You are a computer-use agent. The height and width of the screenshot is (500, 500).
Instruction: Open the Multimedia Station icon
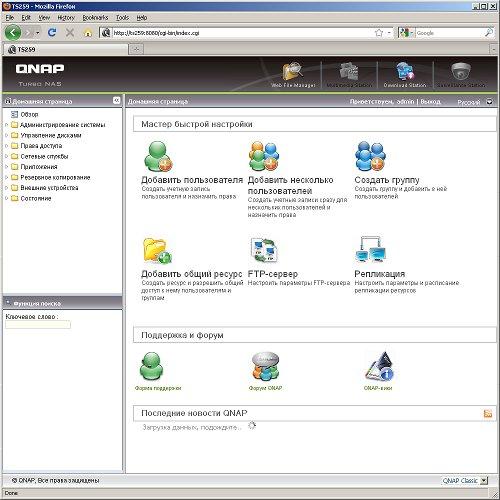349,71
